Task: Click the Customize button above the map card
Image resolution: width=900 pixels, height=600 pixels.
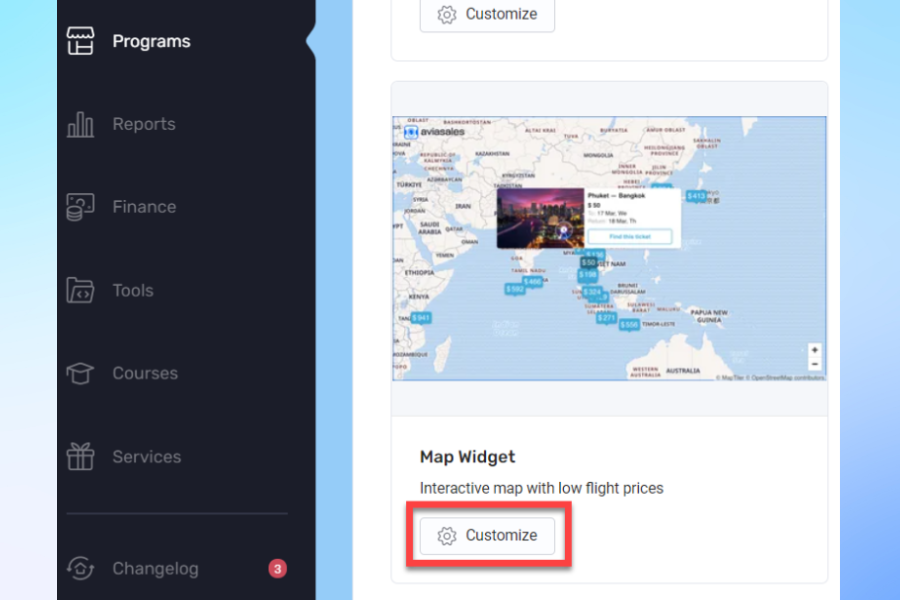Action: click(x=487, y=14)
